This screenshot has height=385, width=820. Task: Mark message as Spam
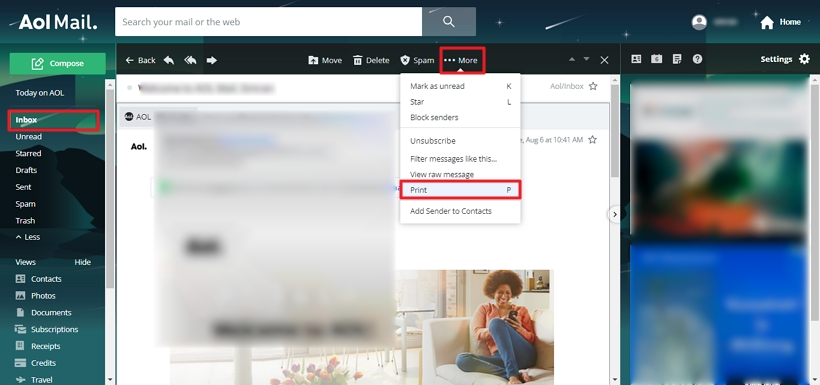coord(417,60)
